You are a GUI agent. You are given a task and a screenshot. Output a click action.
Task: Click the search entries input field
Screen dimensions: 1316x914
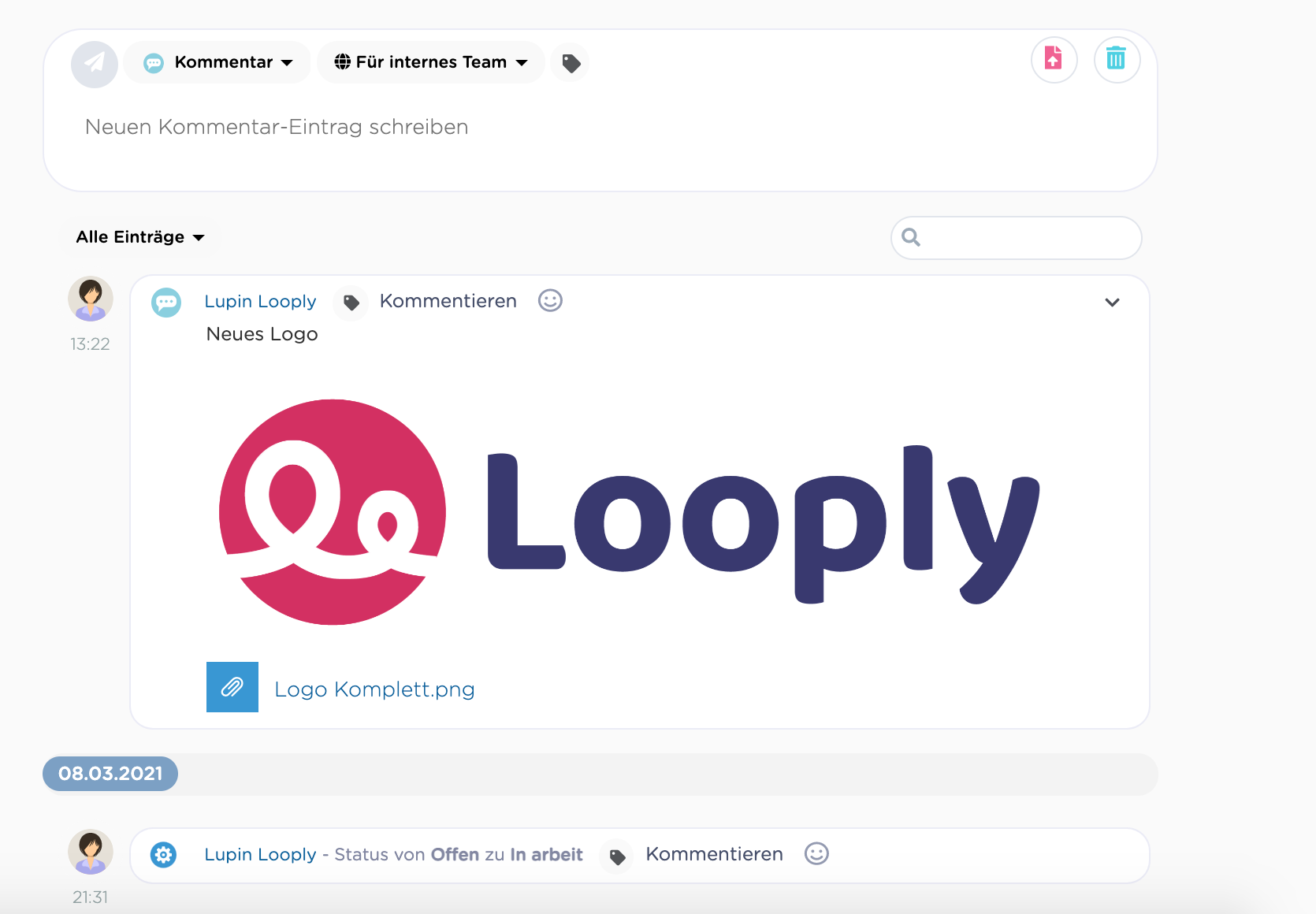pyautogui.click(x=1017, y=238)
